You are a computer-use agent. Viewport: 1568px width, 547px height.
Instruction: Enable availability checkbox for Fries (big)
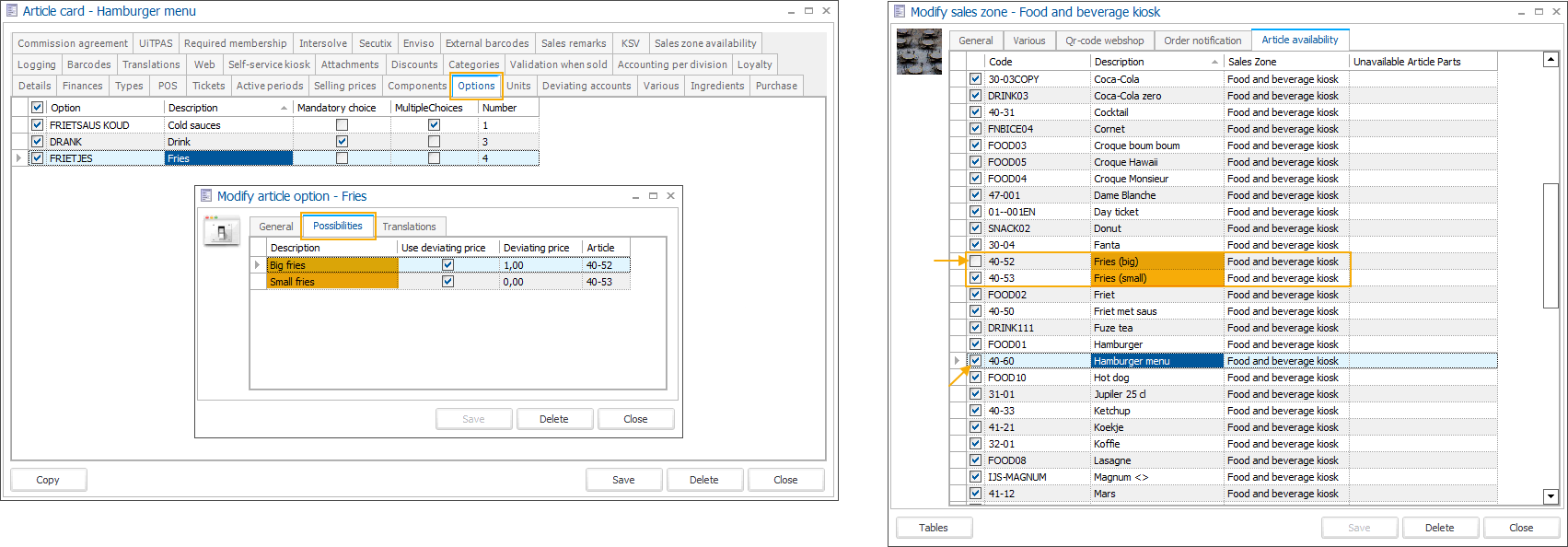tap(975, 262)
